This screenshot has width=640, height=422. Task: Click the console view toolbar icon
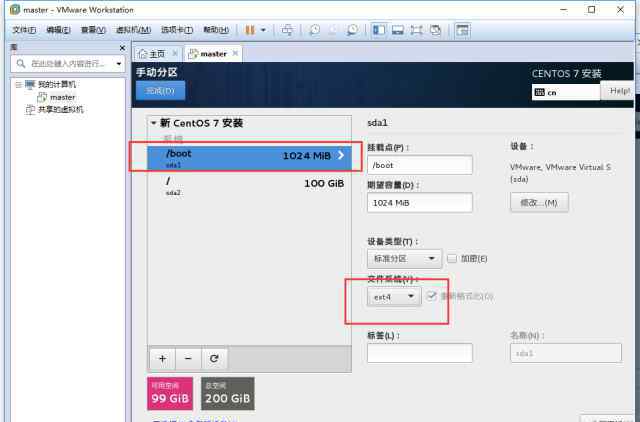click(398, 30)
